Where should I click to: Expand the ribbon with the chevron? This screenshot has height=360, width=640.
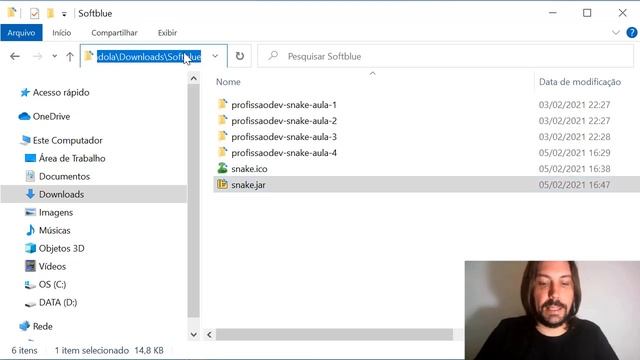tap(616, 33)
